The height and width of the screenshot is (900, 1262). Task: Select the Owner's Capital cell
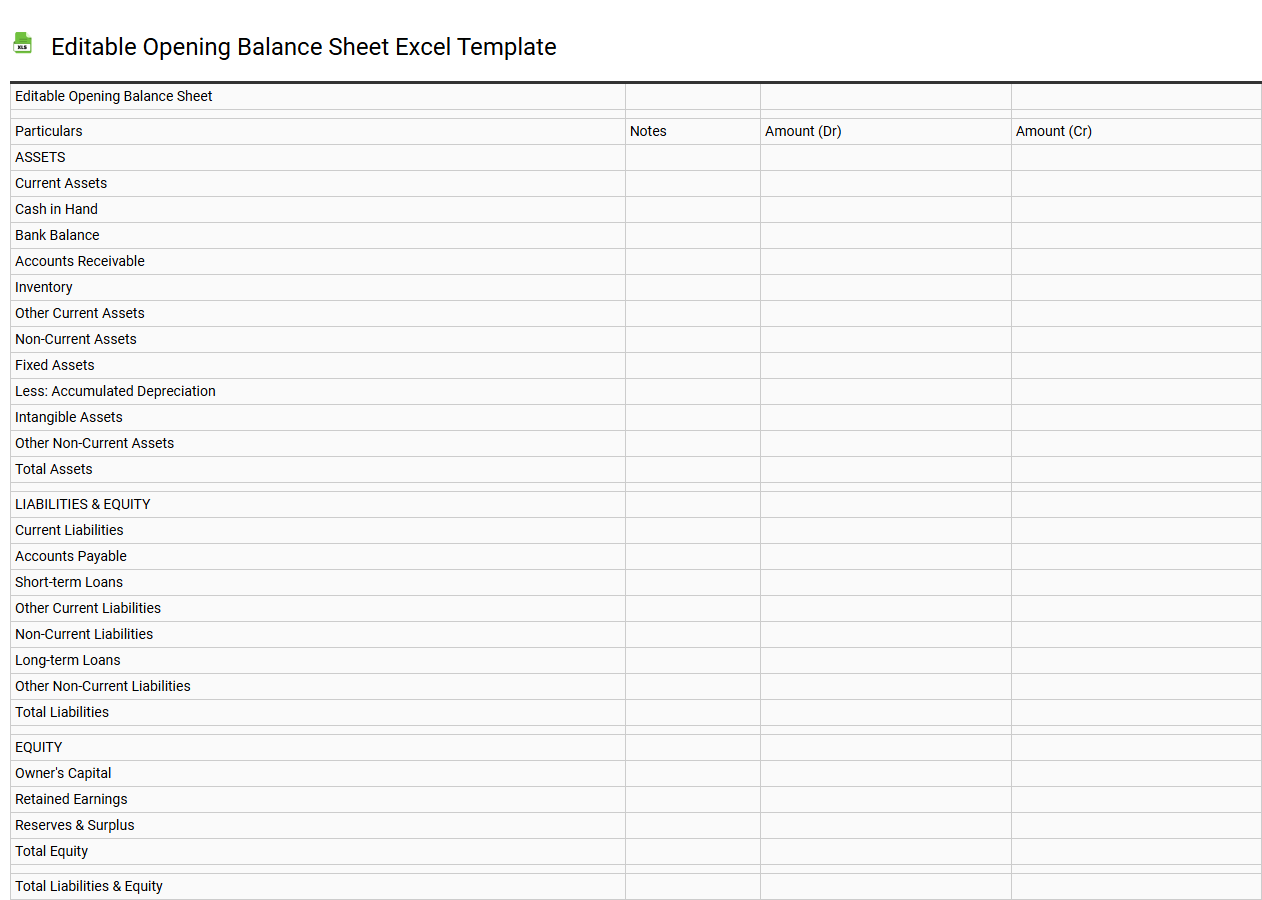63,773
